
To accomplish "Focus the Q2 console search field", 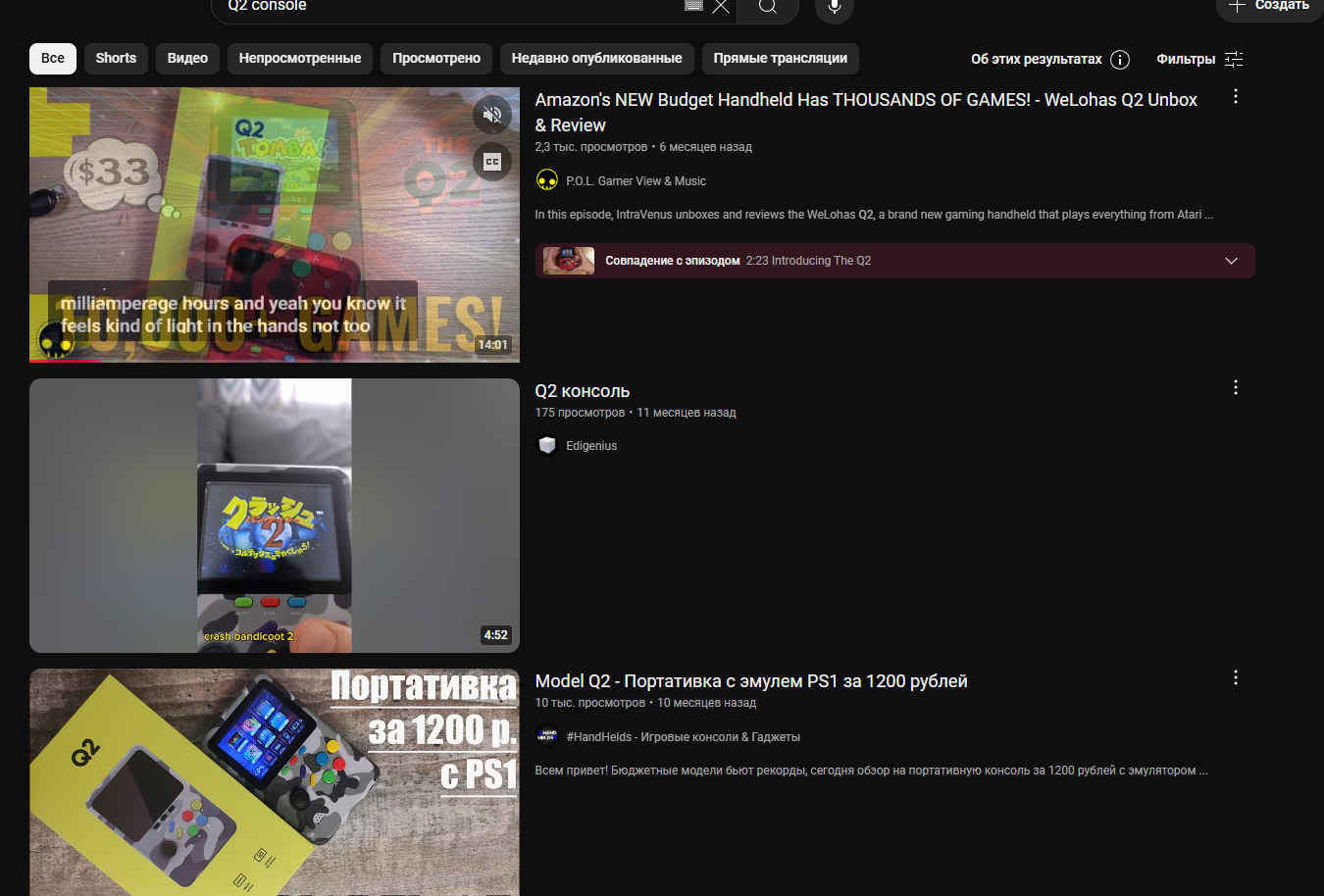I will 451,6.
